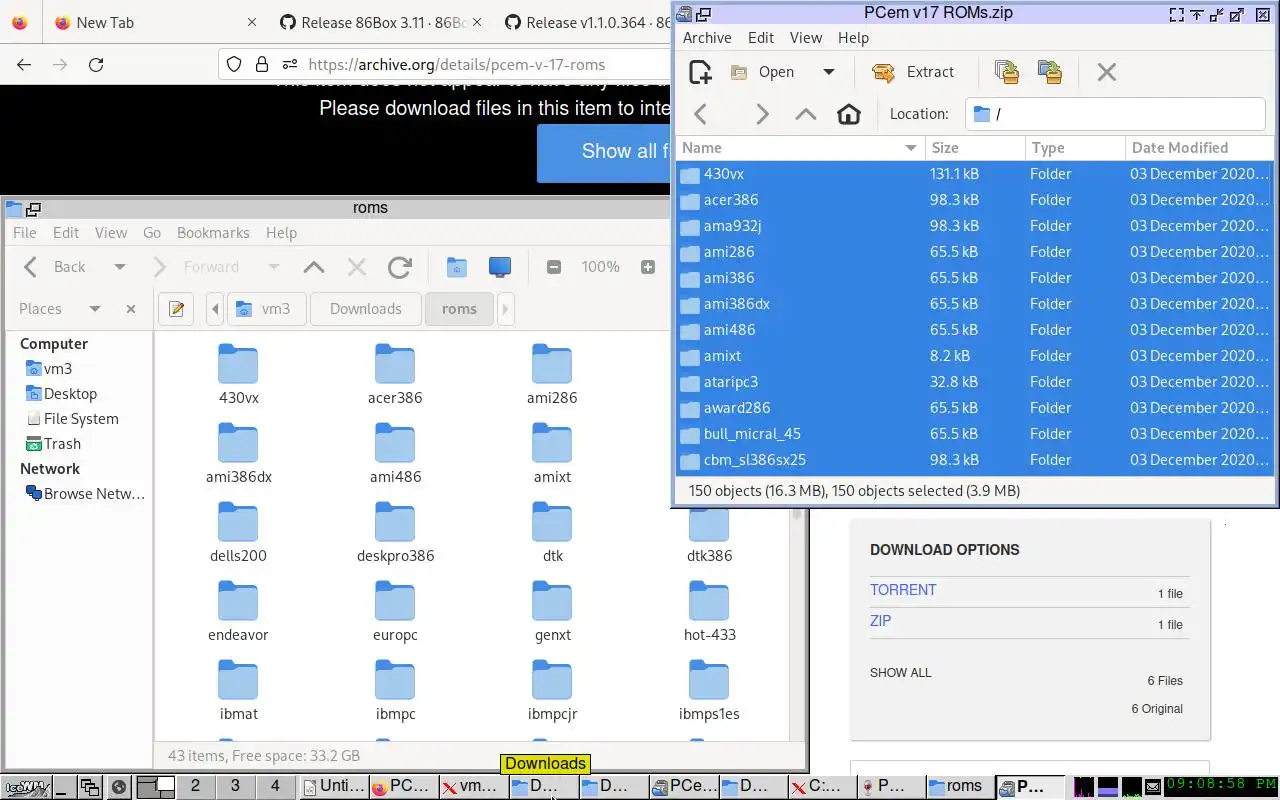Switch to the New Tab browser tab

pyautogui.click(x=150, y=22)
